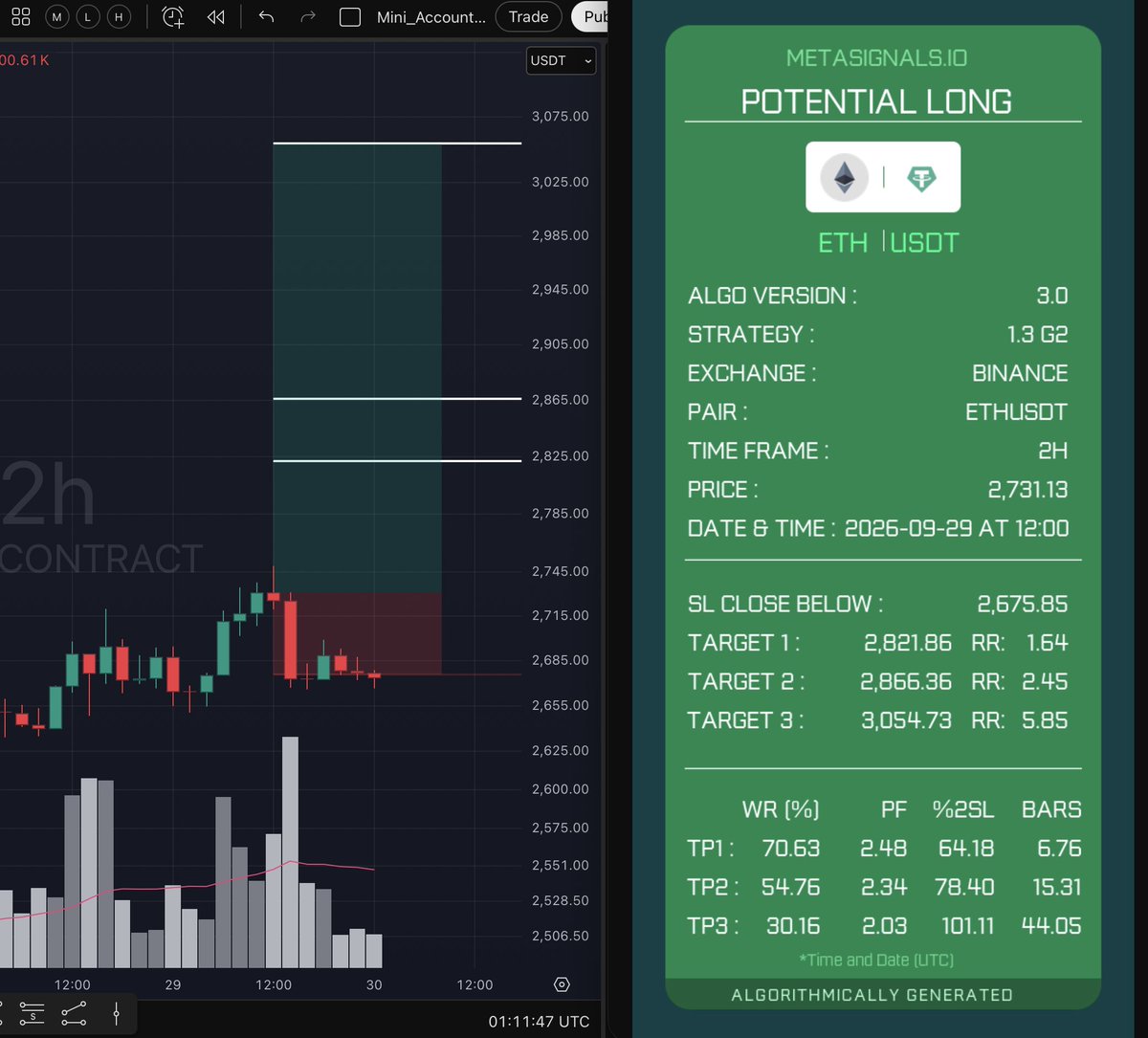The image size is (1148, 1038).
Task: Create a new alert with clock icon
Action: pos(173,16)
